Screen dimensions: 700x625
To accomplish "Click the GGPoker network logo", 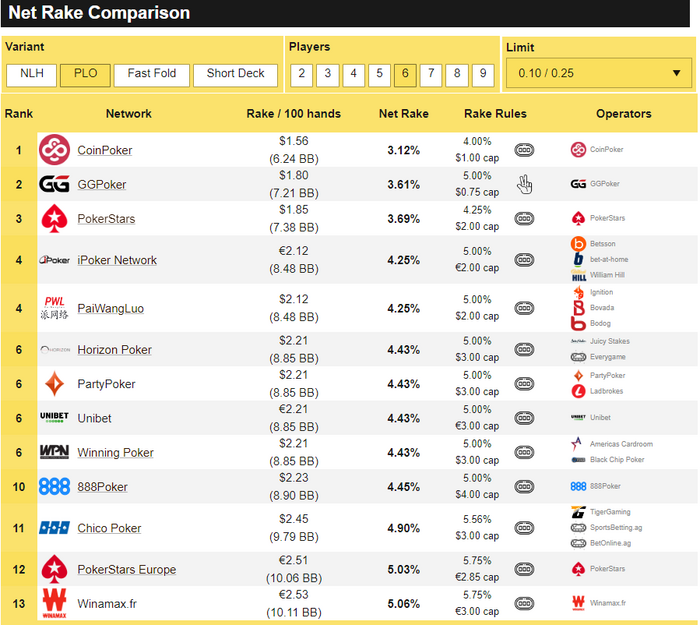I will pyautogui.click(x=54, y=184).
